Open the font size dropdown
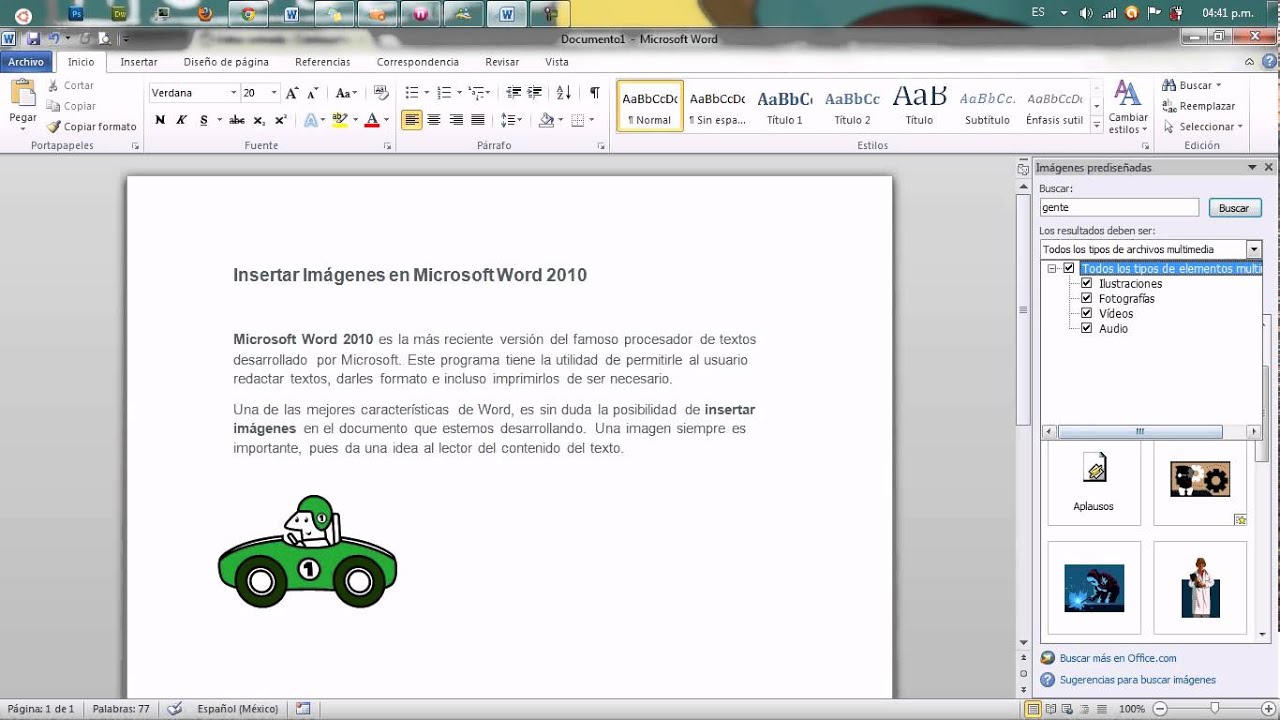Viewport: 1280px width, 720px height. pos(274,93)
